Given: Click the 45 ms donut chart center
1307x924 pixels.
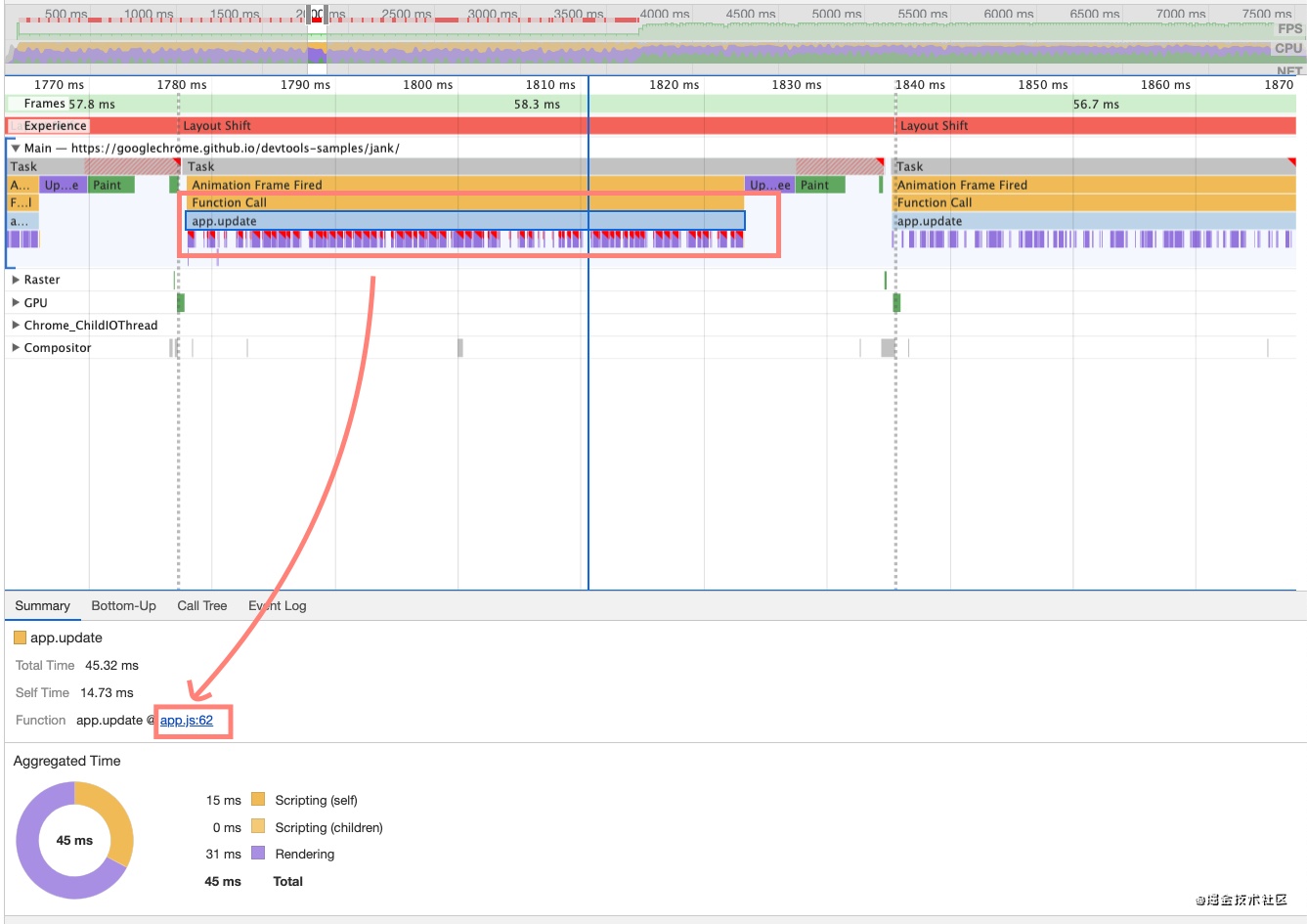Looking at the screenshot, I should click(x=74, y=841).
